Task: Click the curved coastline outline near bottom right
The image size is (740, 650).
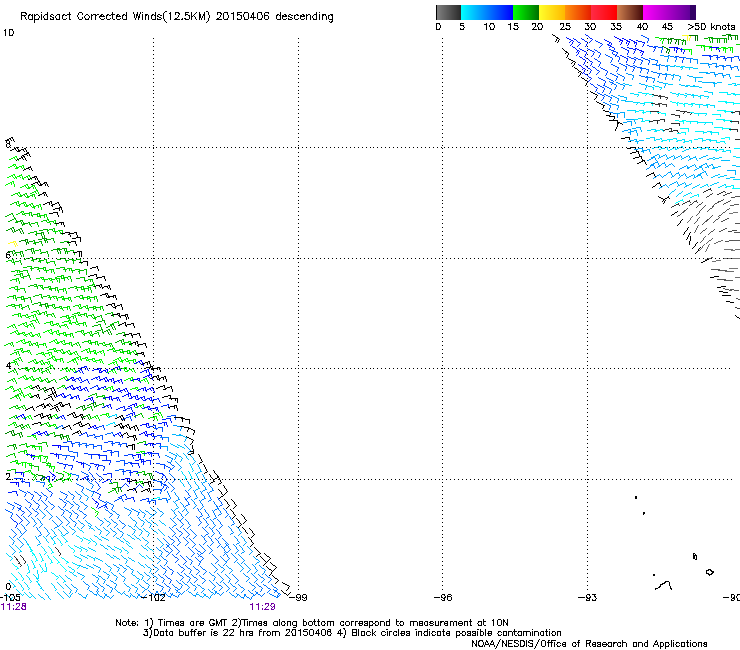Action: click(664, 585)
